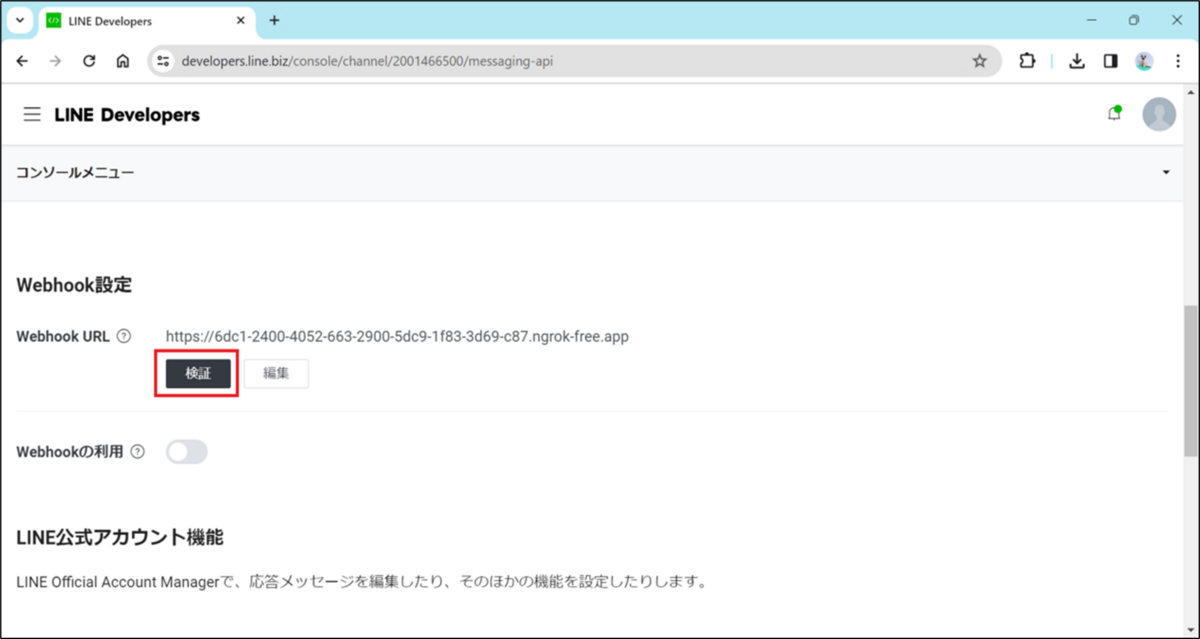Open a new browser tab
This screenshot has width=1200, height=639.
274,20
